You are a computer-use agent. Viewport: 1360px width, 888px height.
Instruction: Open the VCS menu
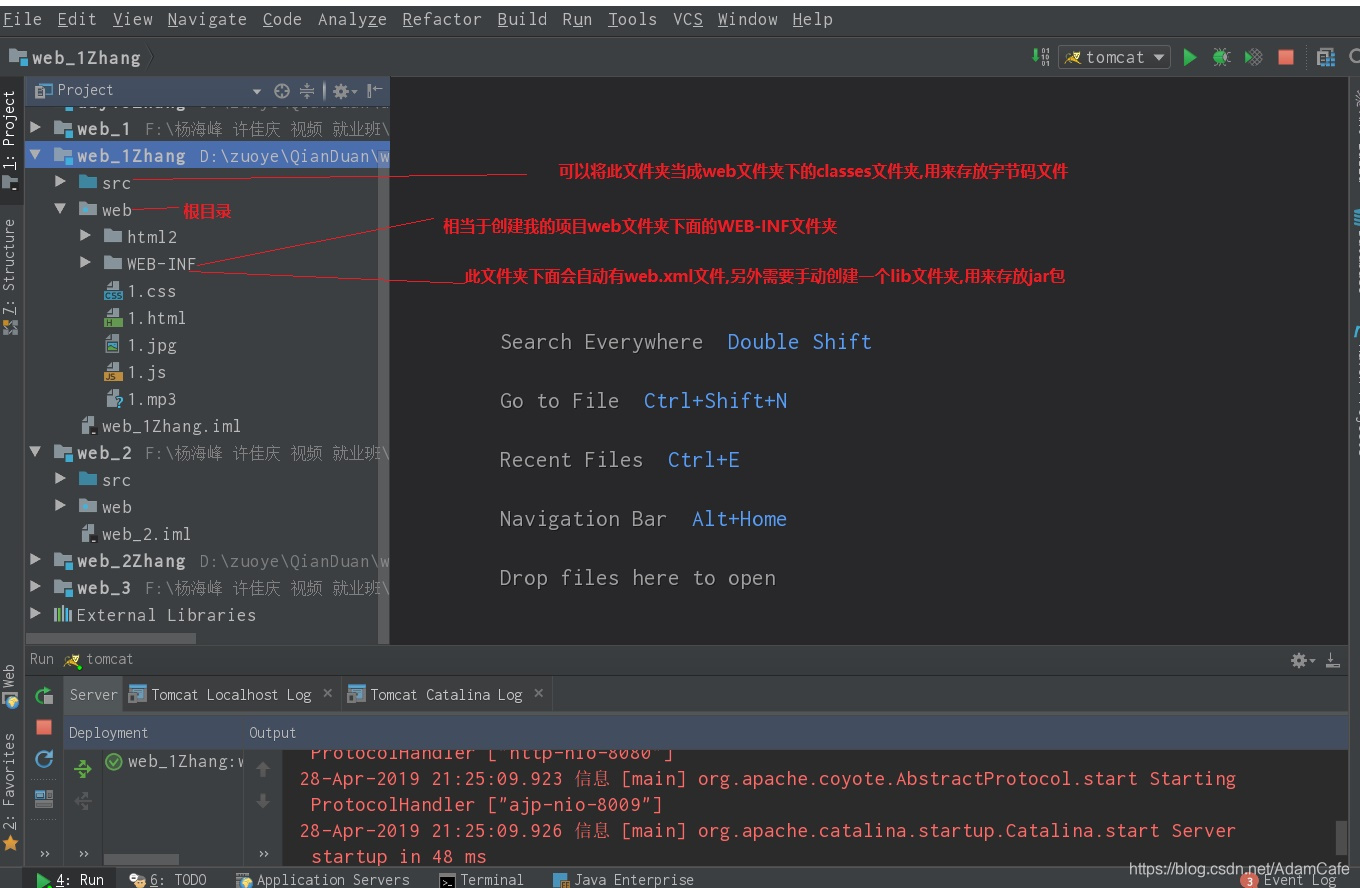click(x=688, y=19)
